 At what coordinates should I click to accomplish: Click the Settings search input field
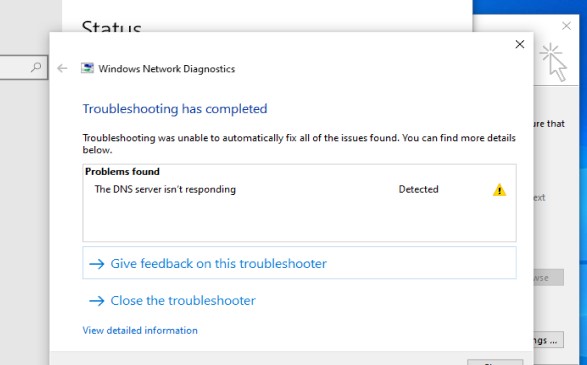pyautogui.click(x=23, y=67)
